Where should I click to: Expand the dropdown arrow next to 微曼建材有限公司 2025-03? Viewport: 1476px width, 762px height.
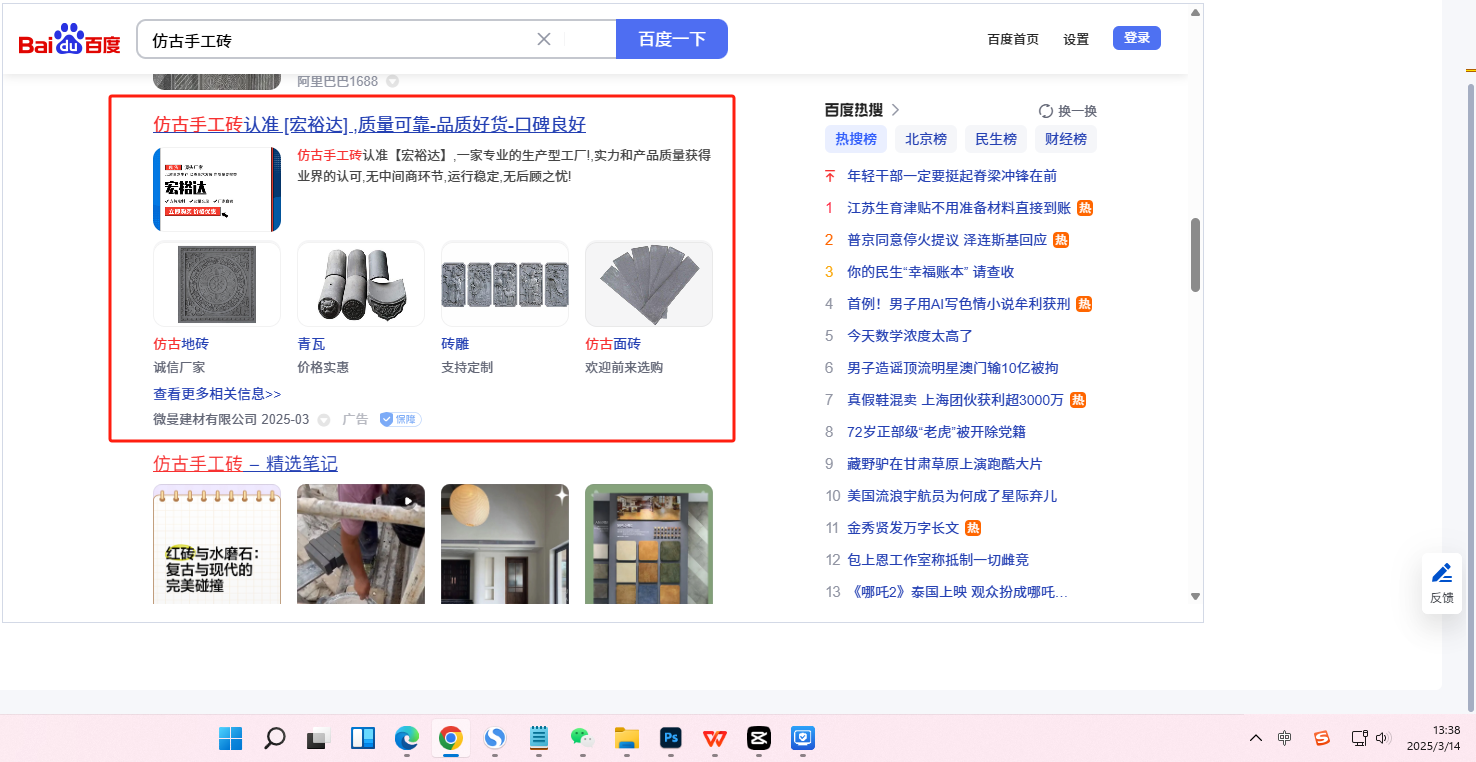(x=324, y=420)
